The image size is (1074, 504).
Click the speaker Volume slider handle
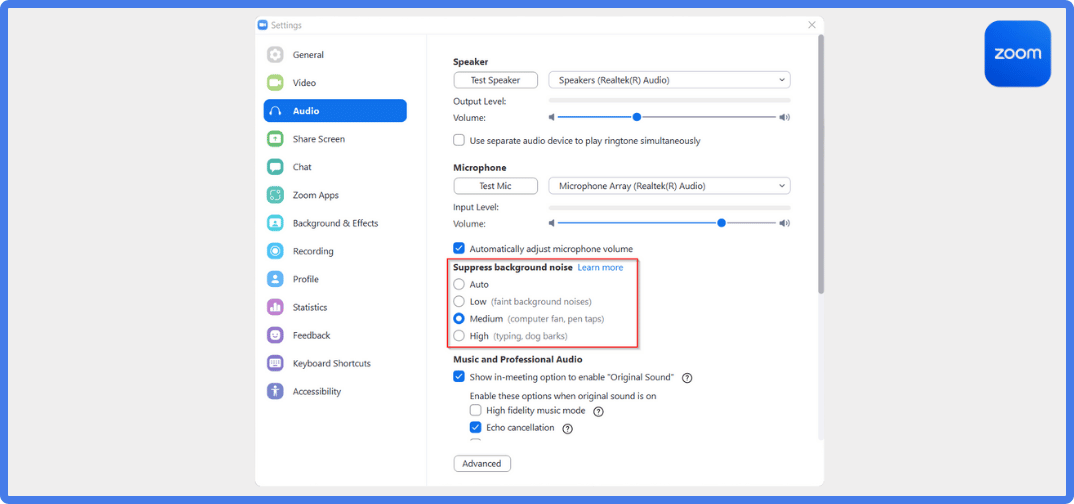[x=636, y=117]
